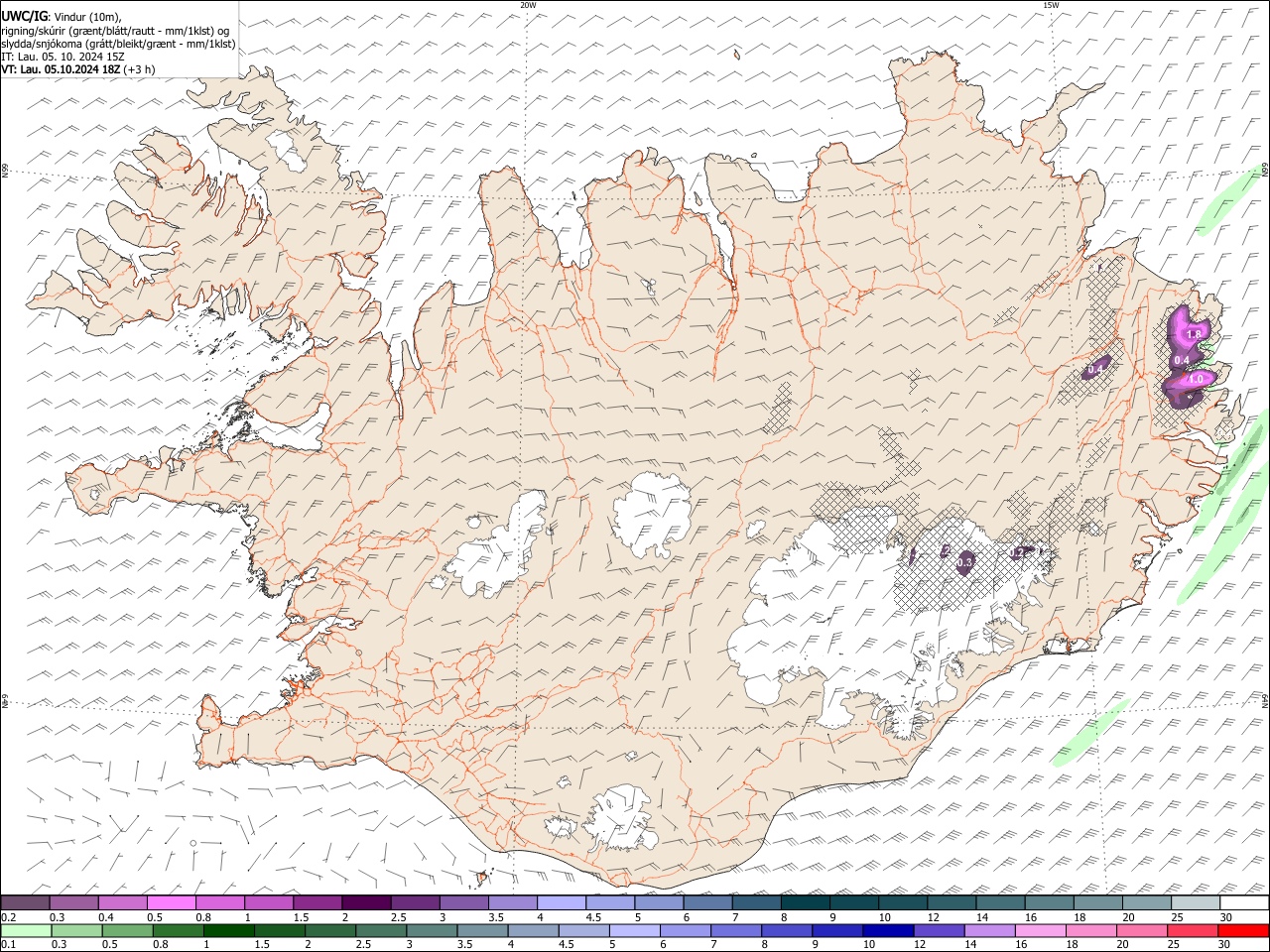Pick the darkest purple swatch labeled 2 in top row

point(366,902)
